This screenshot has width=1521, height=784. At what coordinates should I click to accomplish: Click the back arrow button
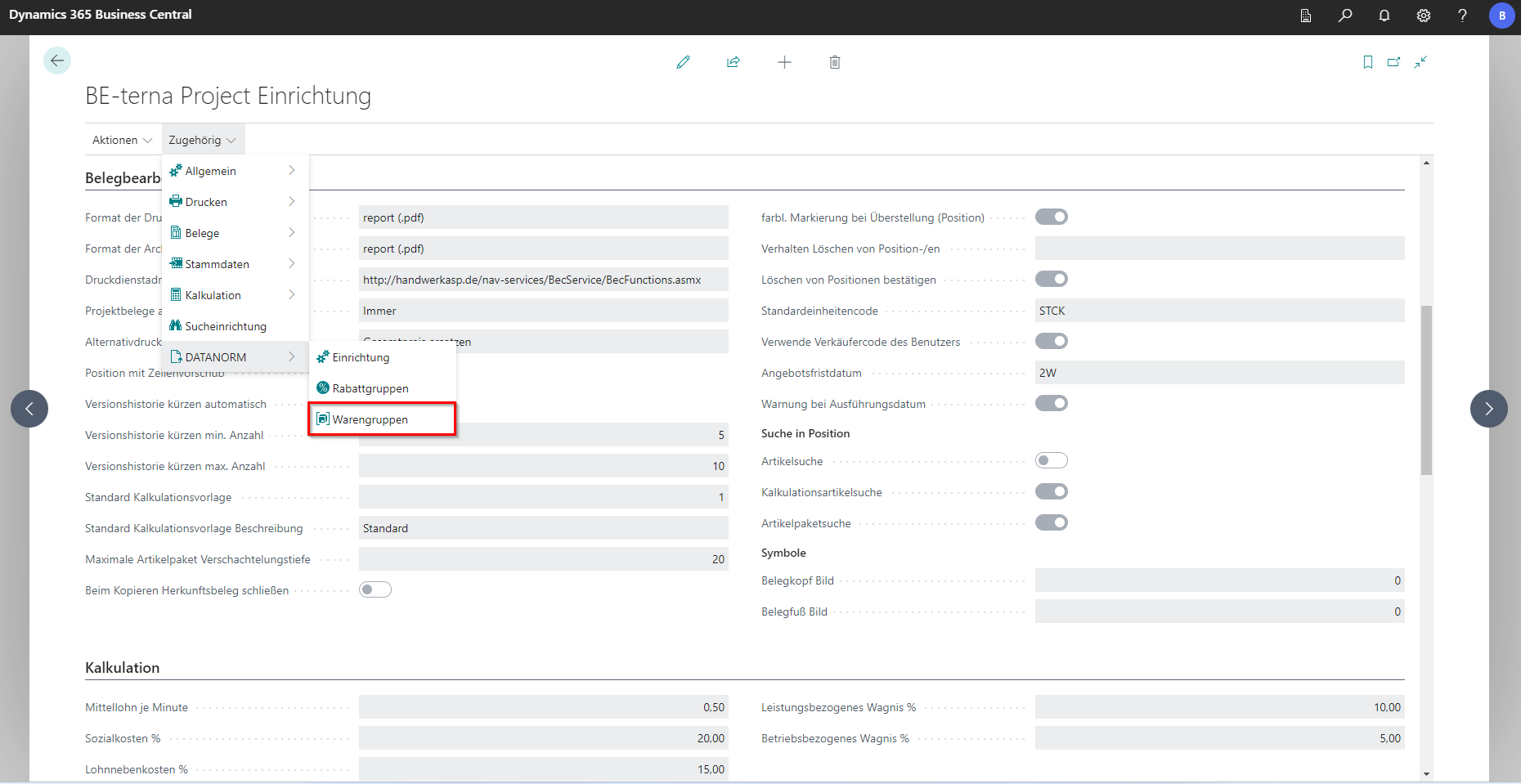[57, 60]
